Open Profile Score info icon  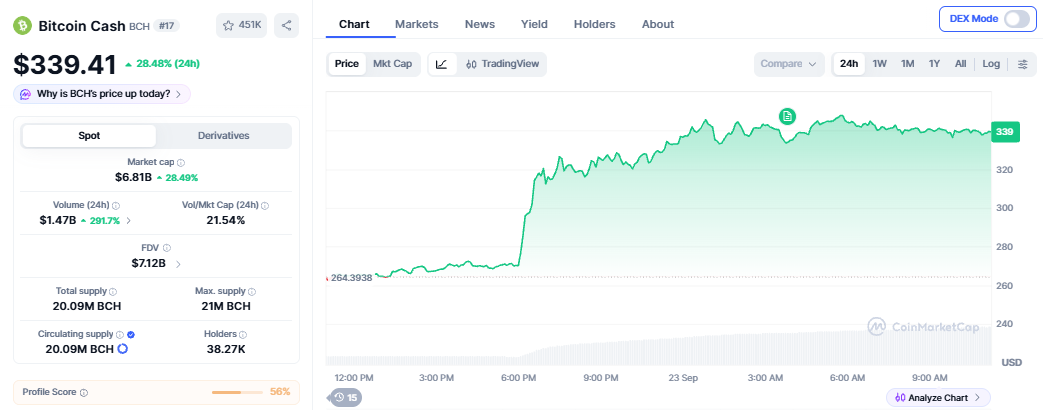(x=84, y=393)
